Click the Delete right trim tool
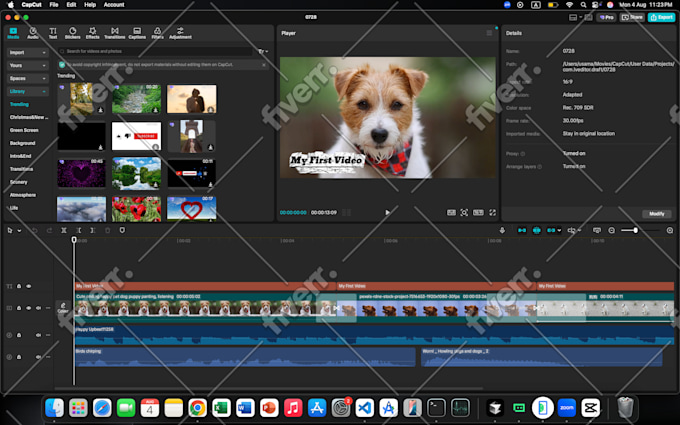The height and width of the screenshot is (425, 680). (x=93, y=230)
